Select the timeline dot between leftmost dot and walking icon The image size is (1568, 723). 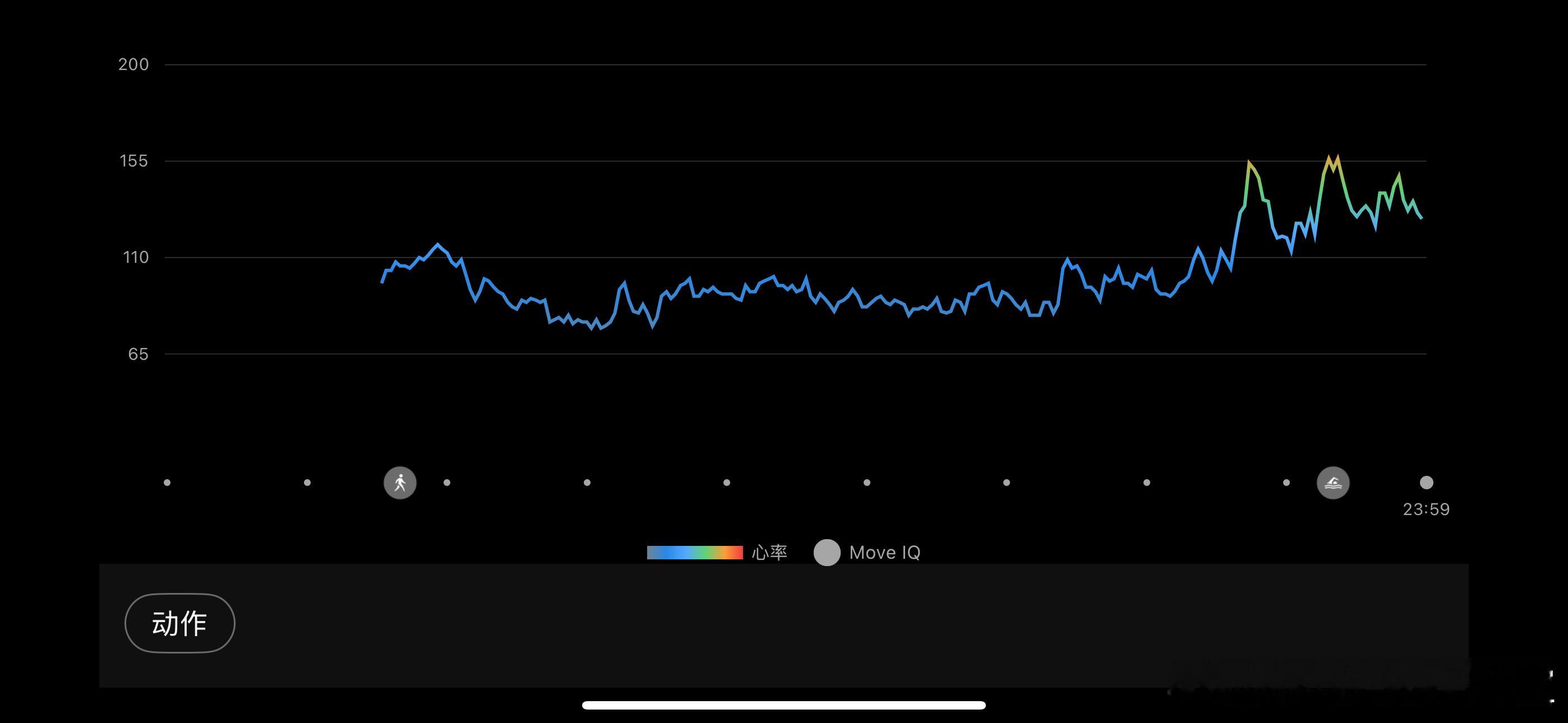[307, 483]
